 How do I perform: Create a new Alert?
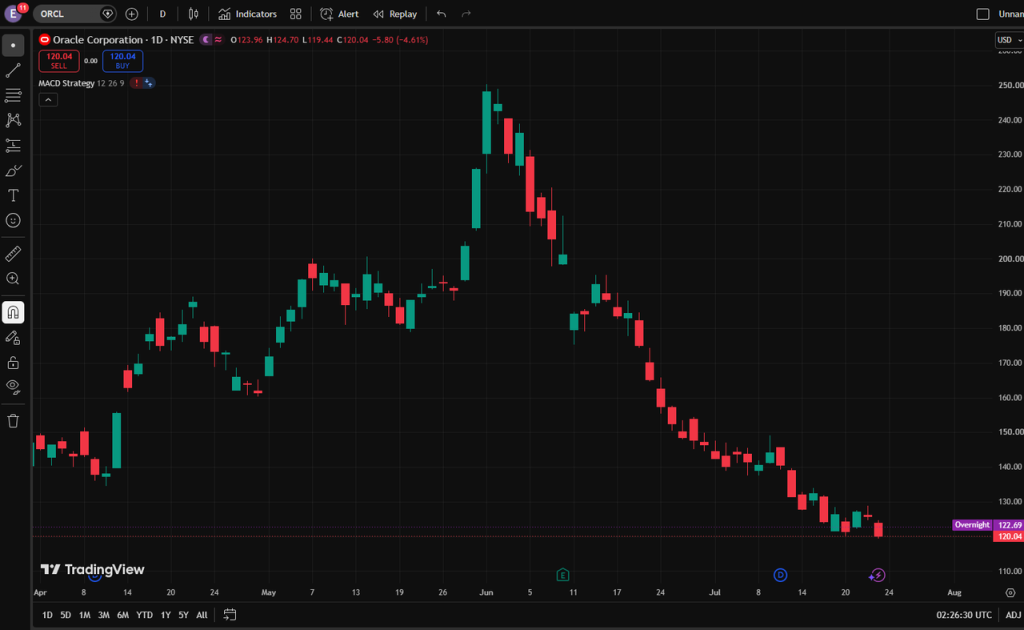tap(340, 14)
